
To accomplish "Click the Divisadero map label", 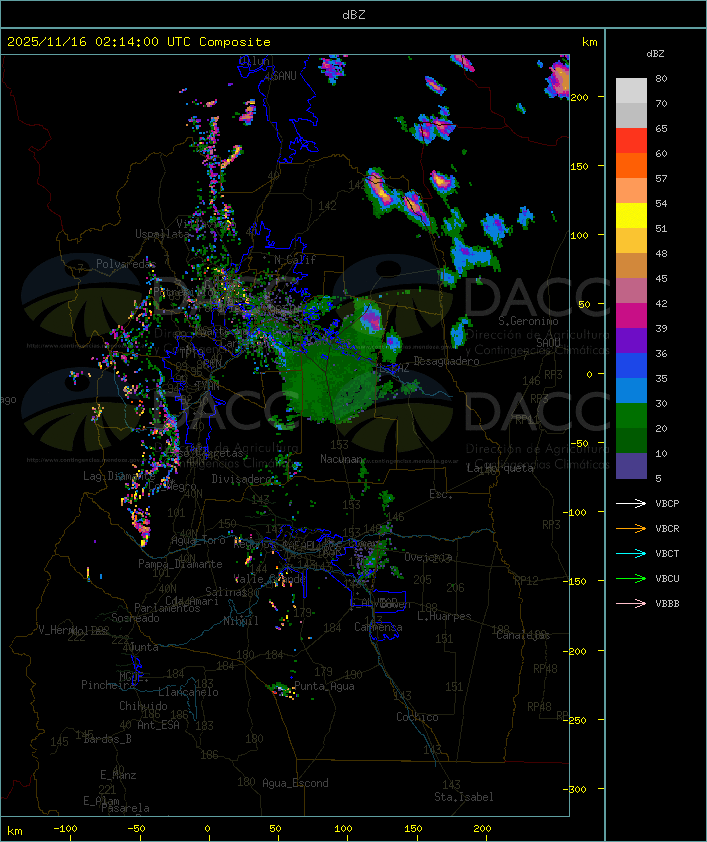I will [241, 479].
